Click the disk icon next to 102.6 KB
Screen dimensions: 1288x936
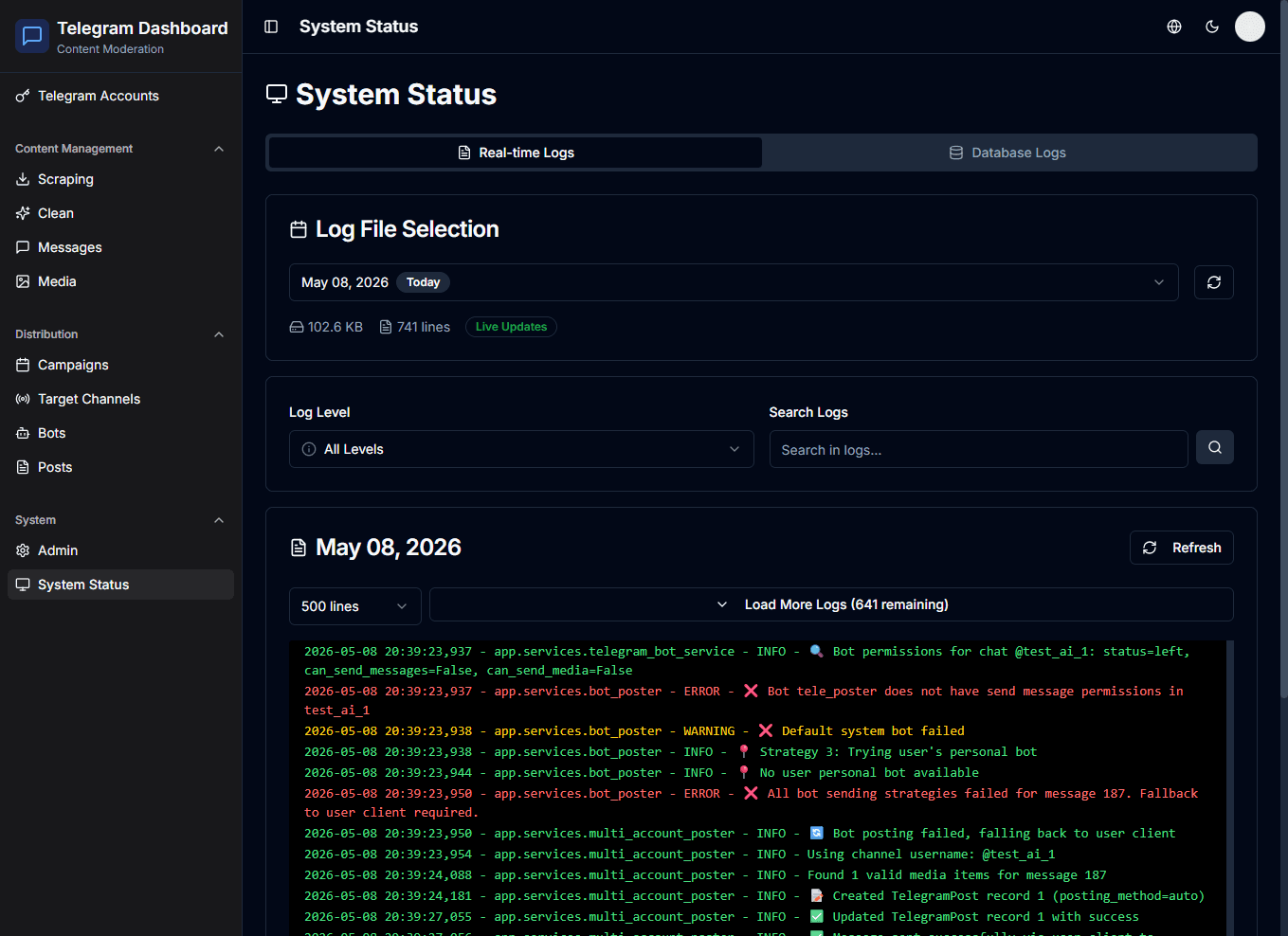[297, 327]
